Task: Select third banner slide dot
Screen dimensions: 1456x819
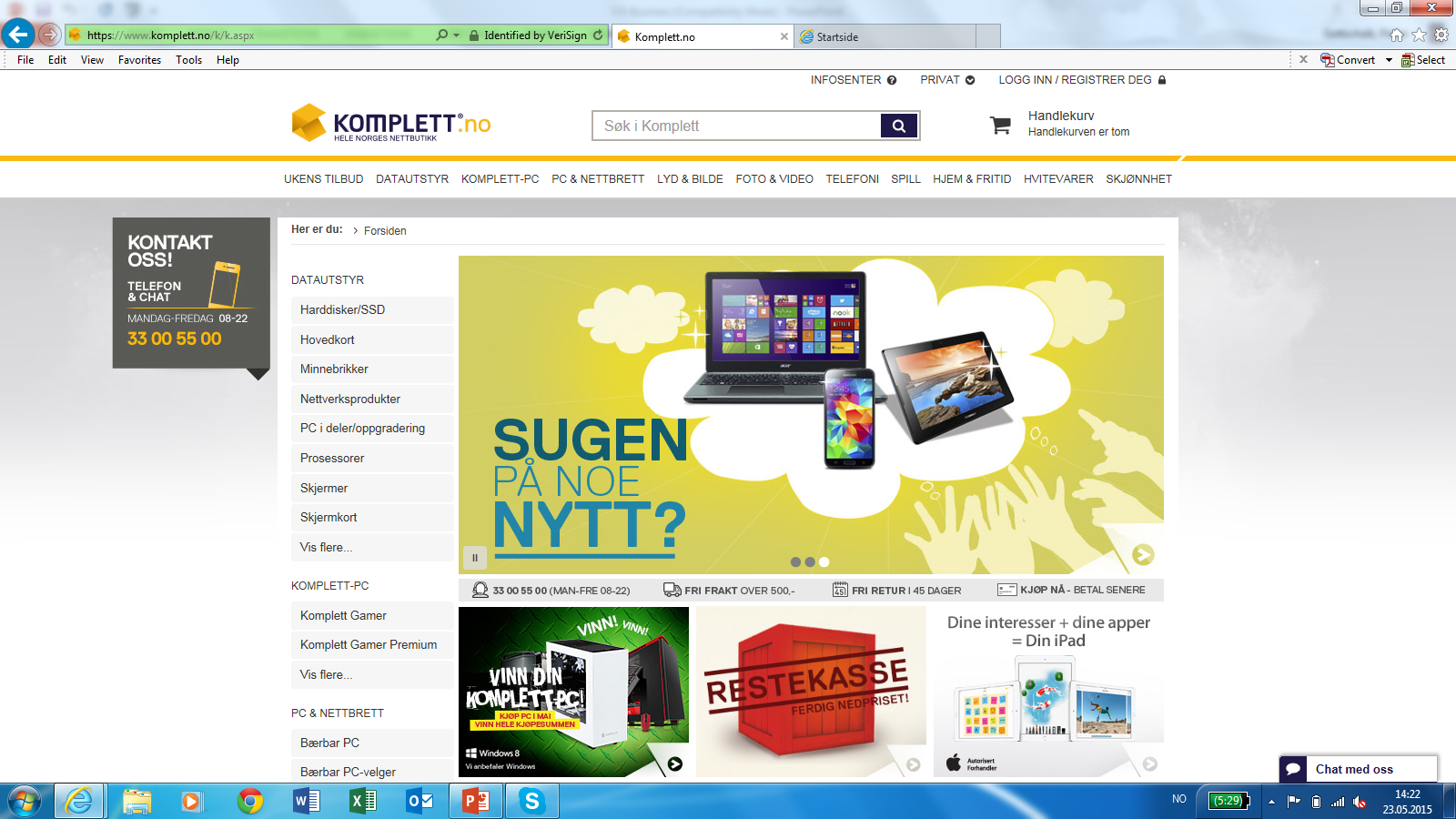Action: point(824,562)
